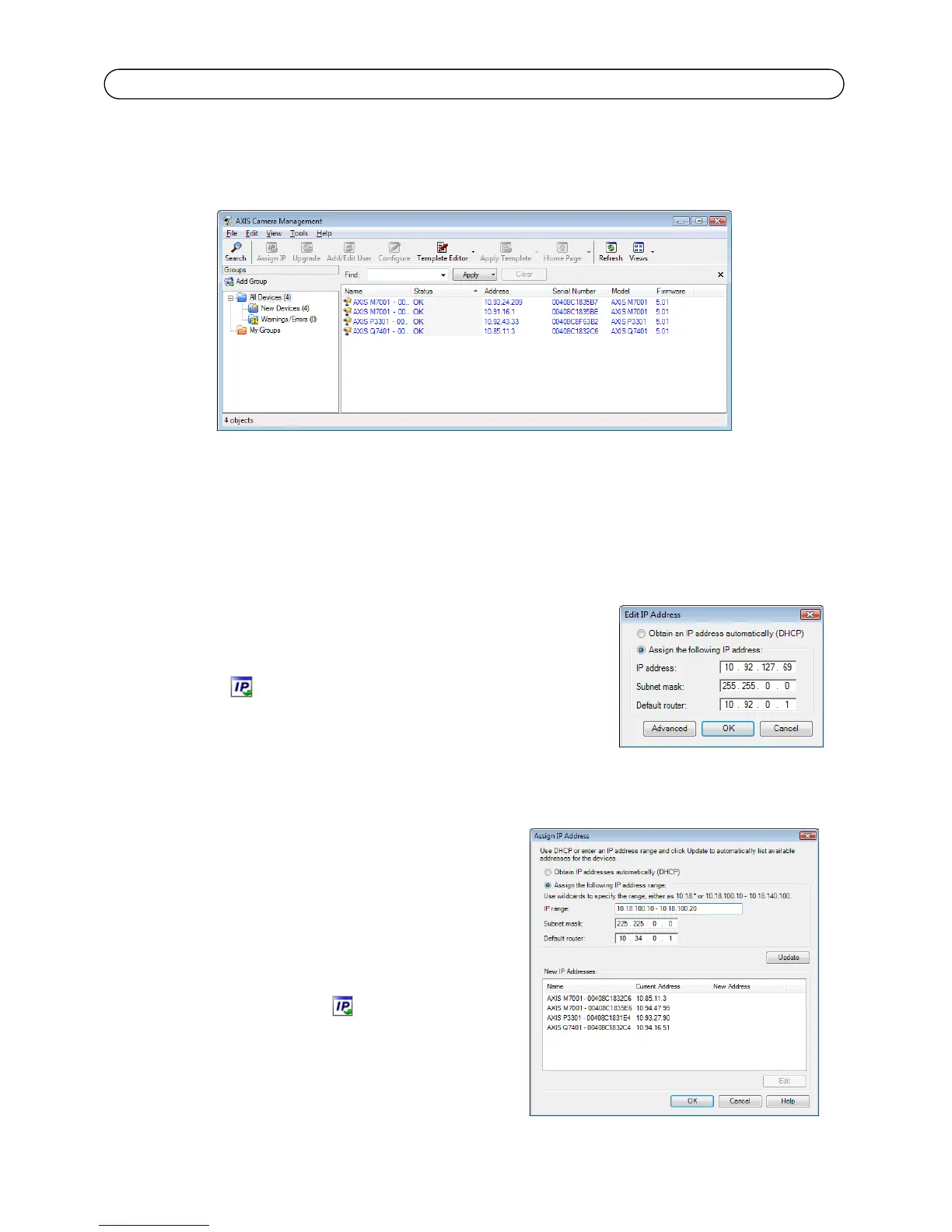Sort by the Status column header
952x1232 pixels.
[x=446, y=291]
